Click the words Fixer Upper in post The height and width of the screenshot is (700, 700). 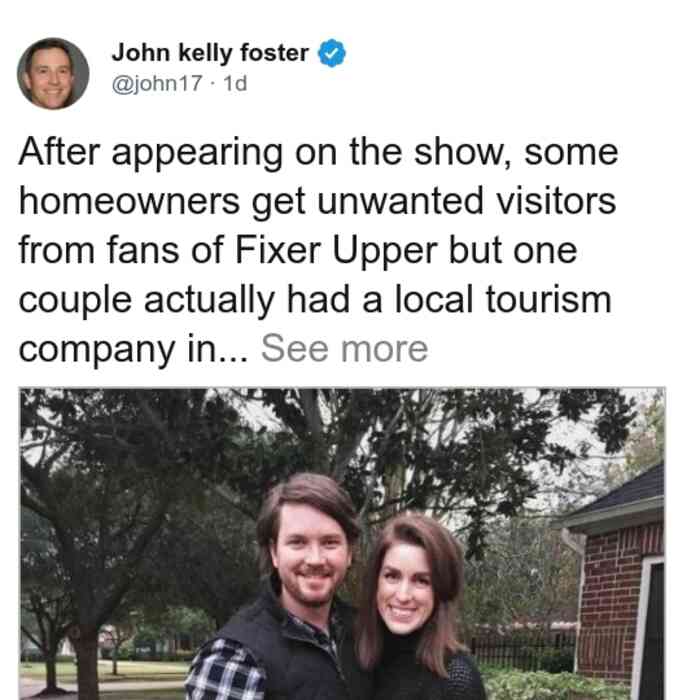coord(336,251)
